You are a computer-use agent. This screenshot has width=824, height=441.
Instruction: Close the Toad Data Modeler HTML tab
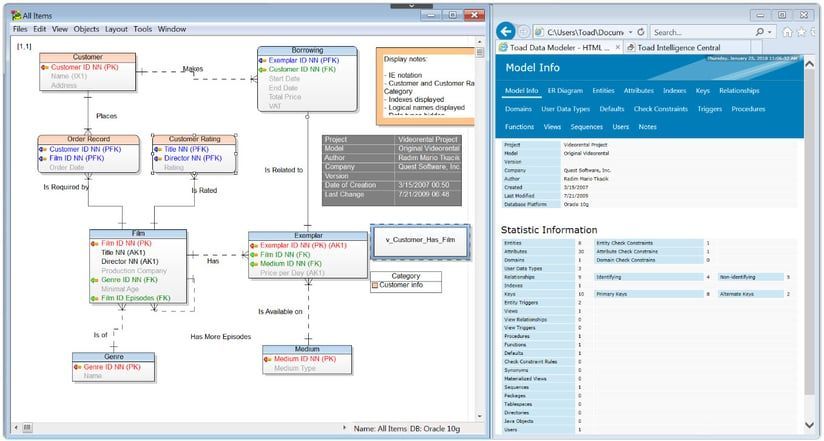(x=617, y=47)
